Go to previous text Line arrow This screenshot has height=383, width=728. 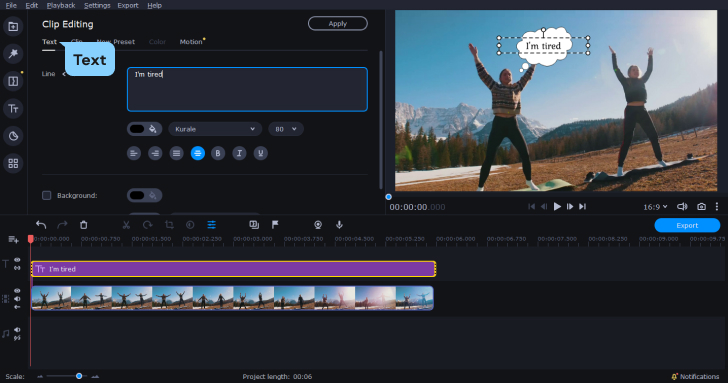click(x=64, y=74)
